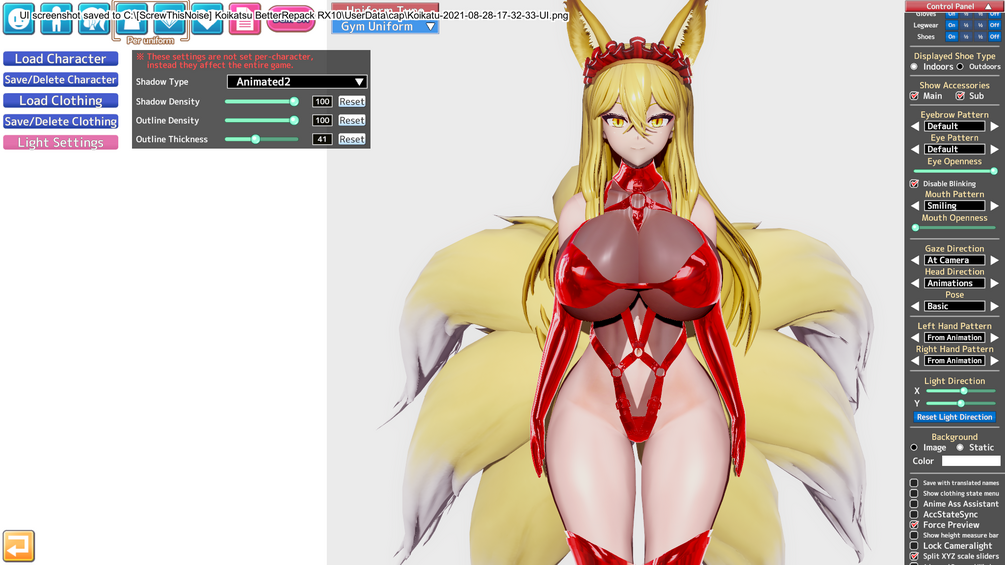Open the Shadow Type Animated2 dropdown
Image resolution: width=1005 pixels, height=565 pixels.
click(x=297, y=82)
